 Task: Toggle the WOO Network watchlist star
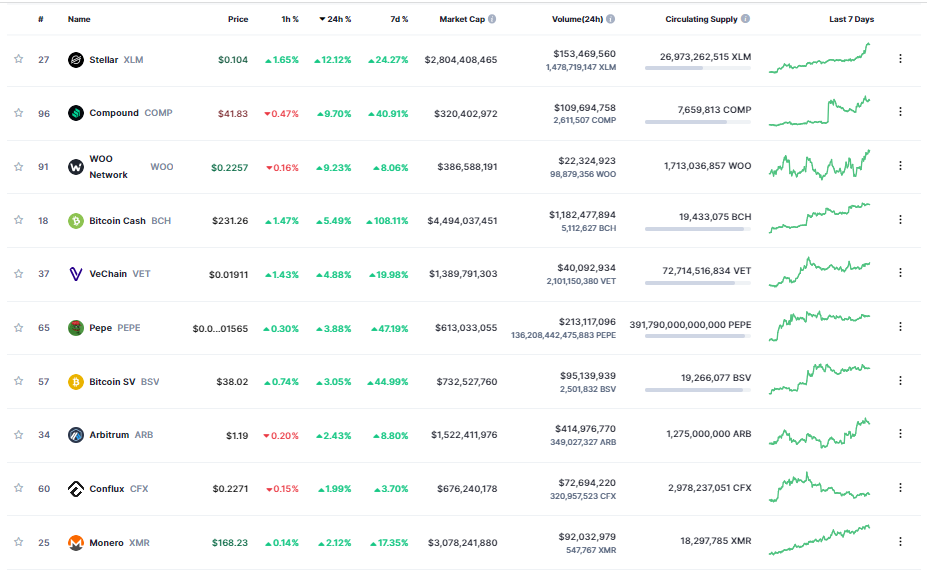click(19, 167)
